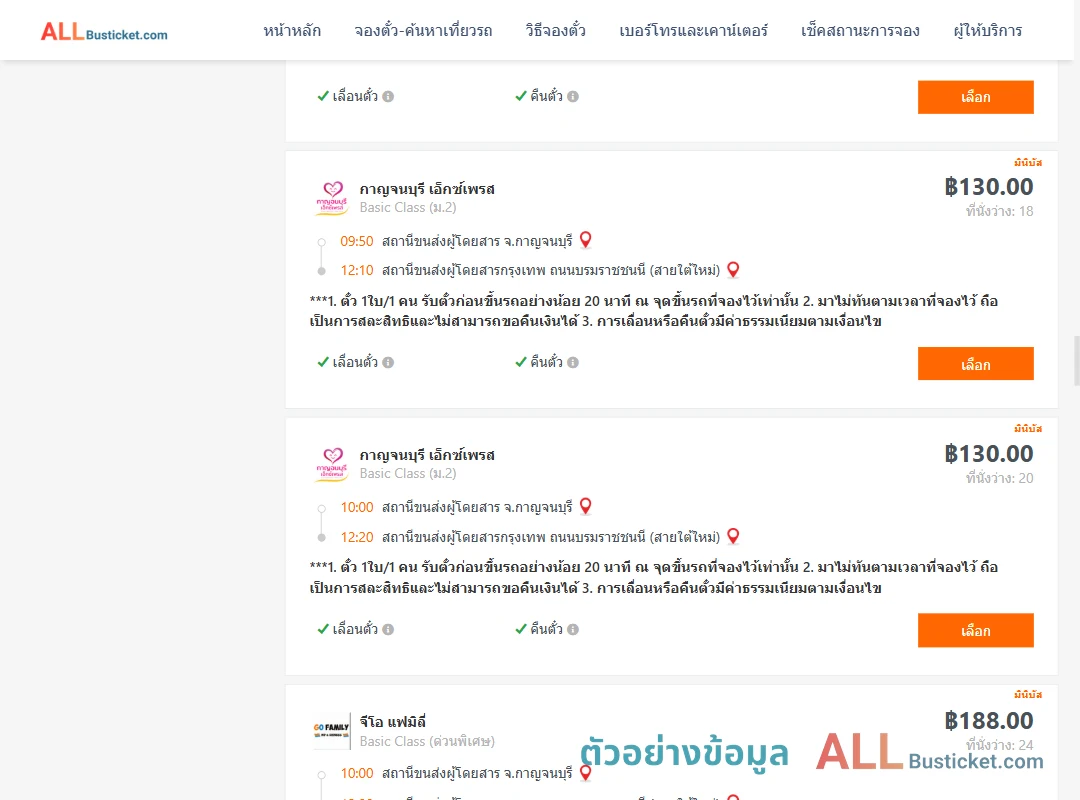Info icon beside คืนตั๋ว in 10:00–12:20 trip

(x=573, y=629)
